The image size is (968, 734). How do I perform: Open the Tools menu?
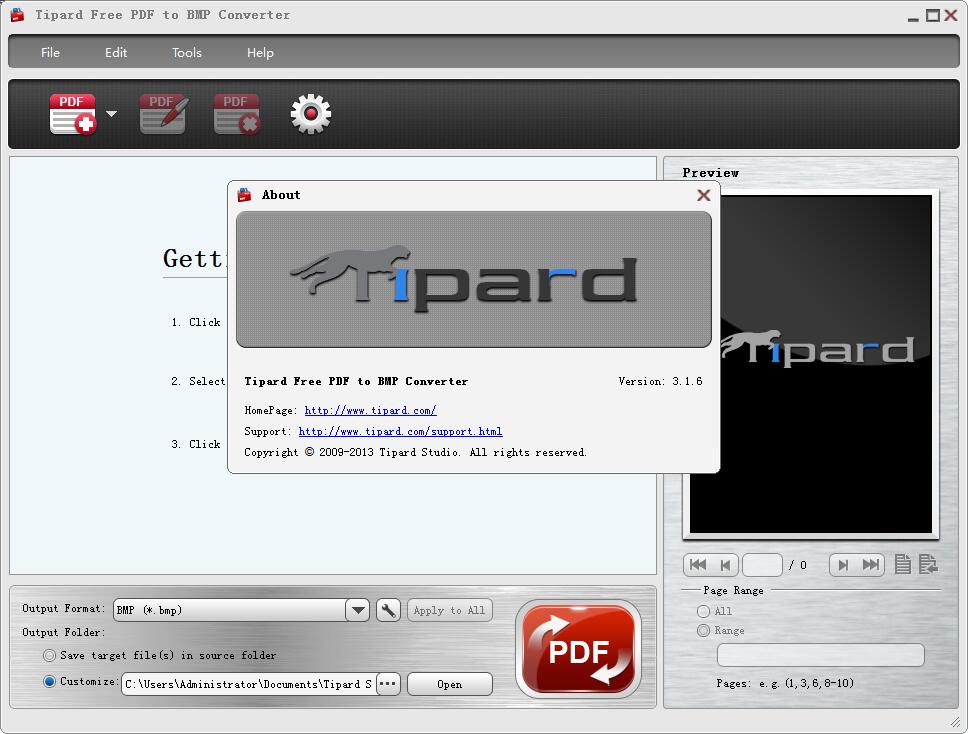[186, 52]
